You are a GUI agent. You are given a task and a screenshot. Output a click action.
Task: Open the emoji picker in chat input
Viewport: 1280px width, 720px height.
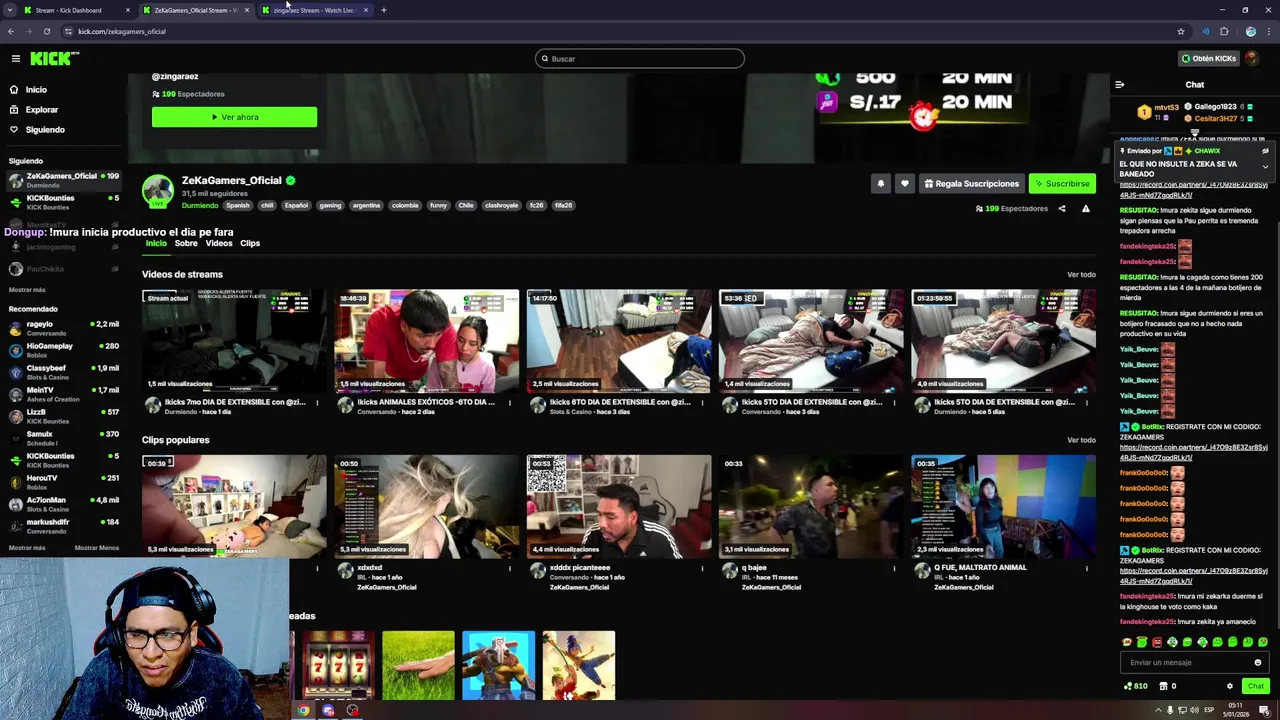(x=1258, y=663)
